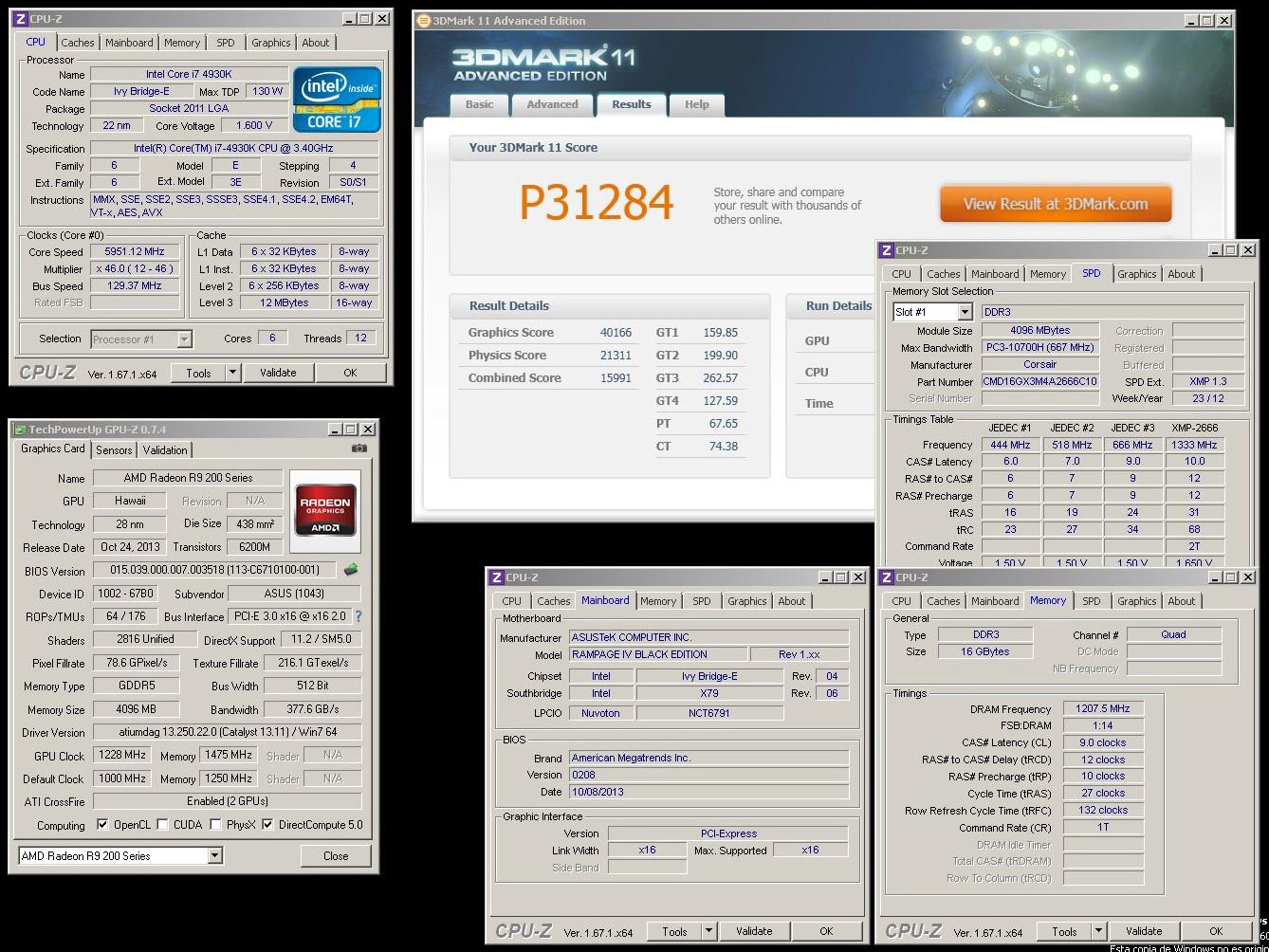Click Validate in CPU-Z processor window
This screenshot has height=952, width=1269.
(x=278, y=373)
